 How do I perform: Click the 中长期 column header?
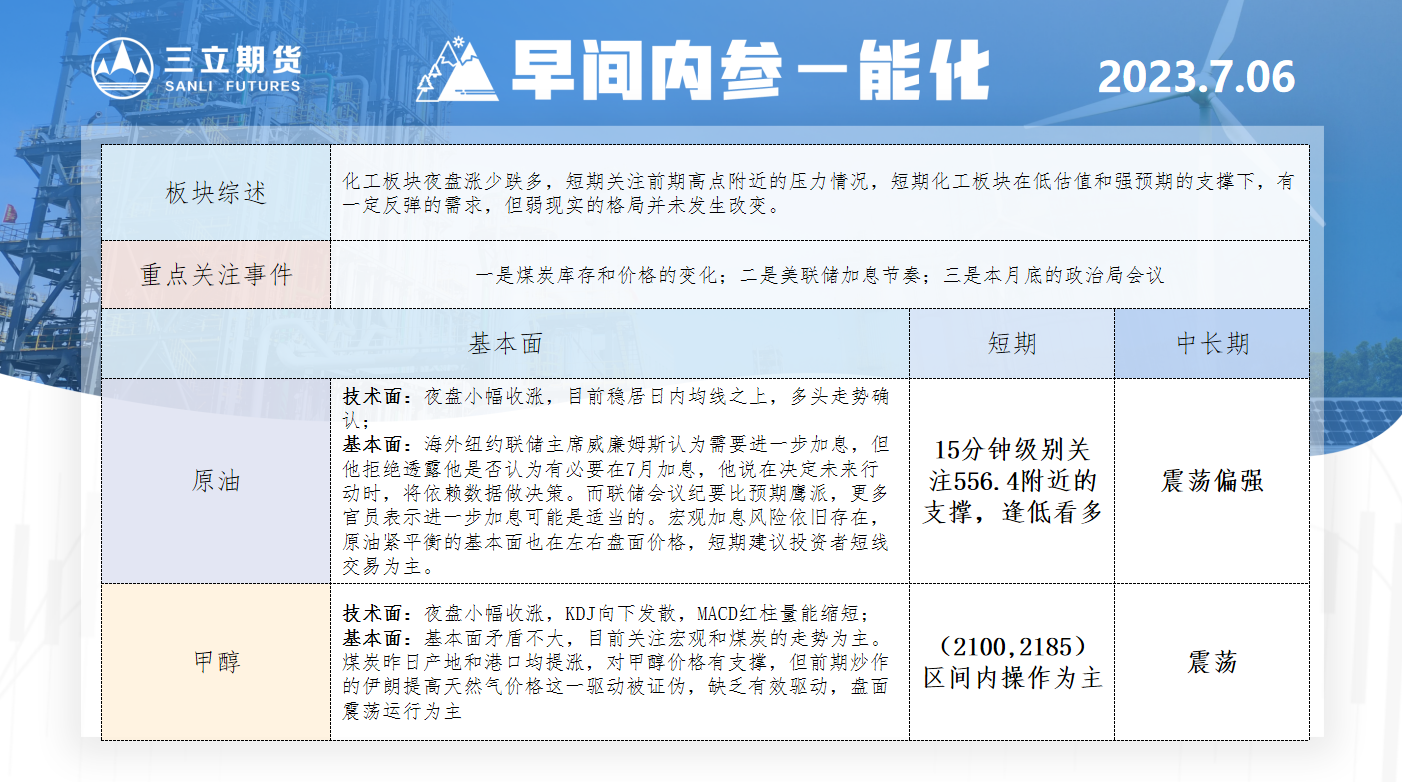point(1212,343)
